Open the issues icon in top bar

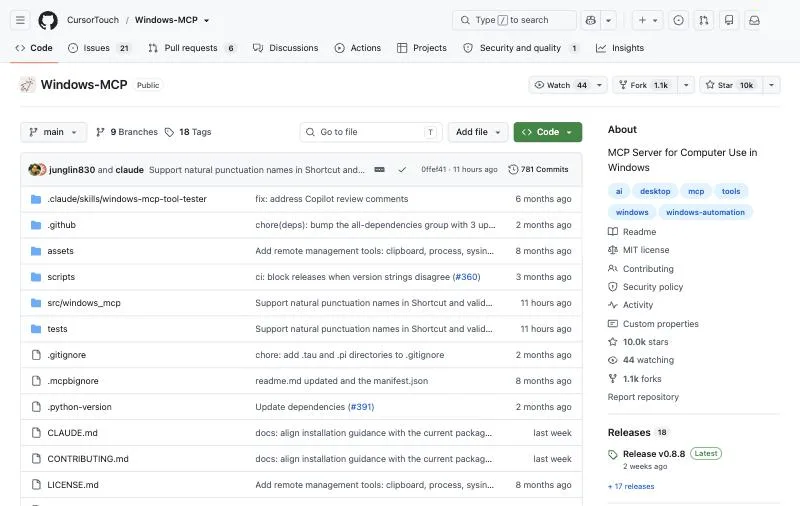678,20
